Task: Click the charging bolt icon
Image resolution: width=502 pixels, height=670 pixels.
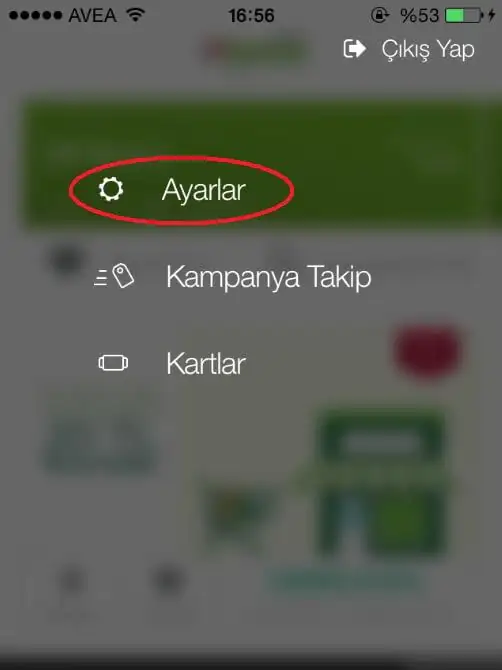Action: pyautogui.click(x=492, y=15)
